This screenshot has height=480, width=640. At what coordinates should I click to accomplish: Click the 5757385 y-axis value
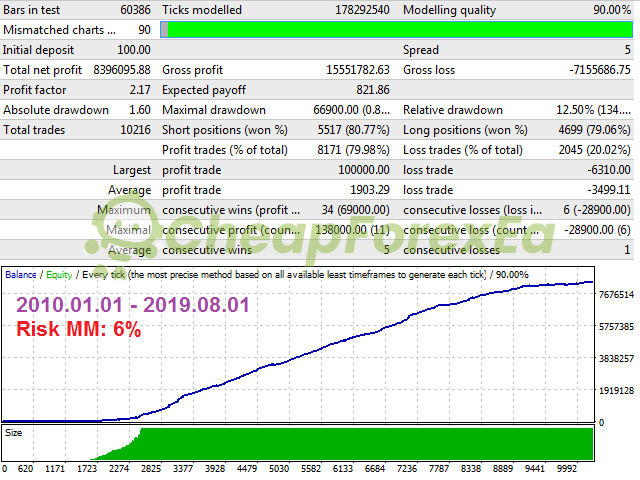616,327
